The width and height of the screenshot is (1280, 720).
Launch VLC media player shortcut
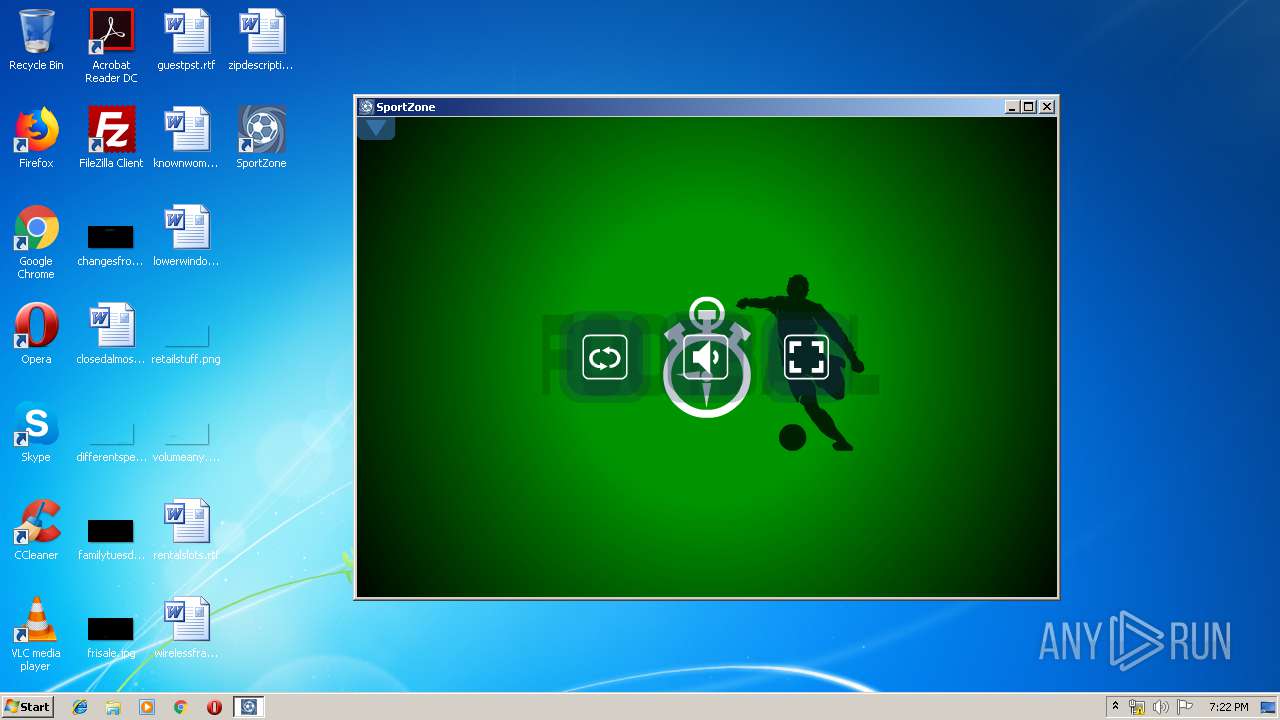(36, 634)
